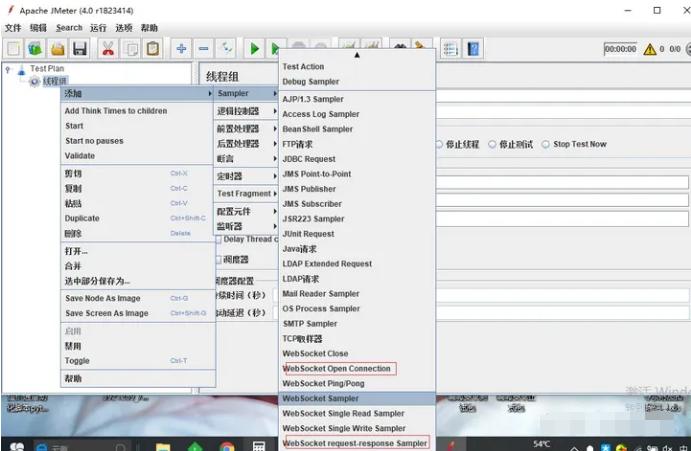The width and height of the screenshot is (691, 451).
Task: Click the Copy toolbar icon
Action: coord(130,48)
